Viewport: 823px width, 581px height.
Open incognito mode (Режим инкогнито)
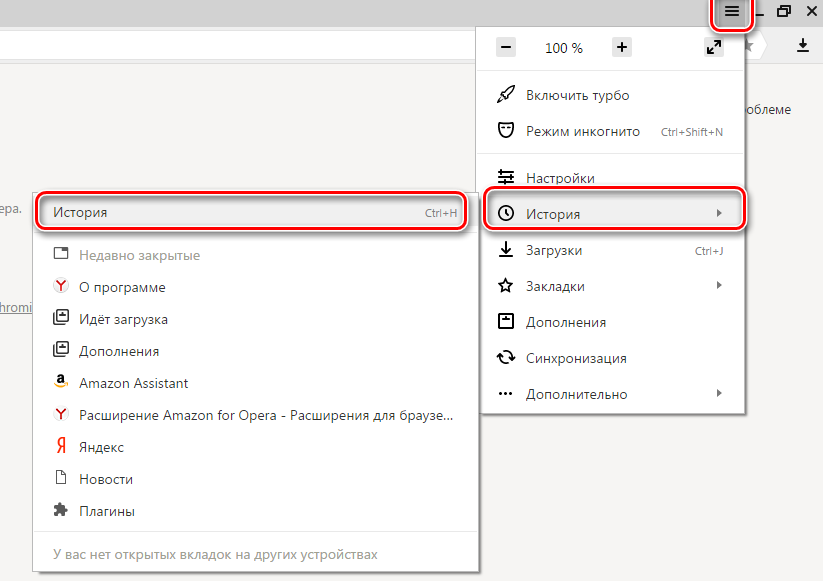point(582,131)
